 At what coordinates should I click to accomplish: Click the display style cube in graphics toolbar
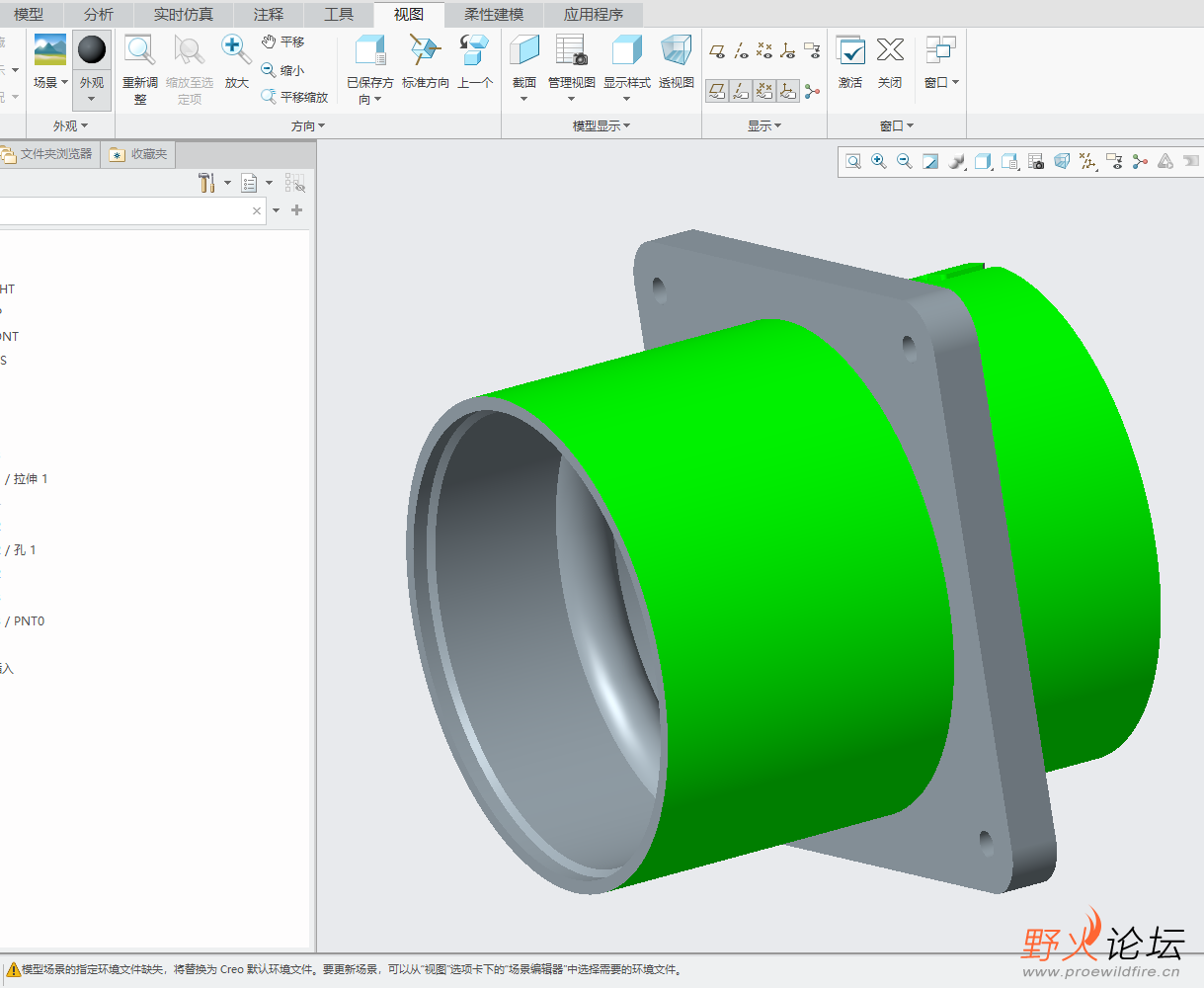983,161
